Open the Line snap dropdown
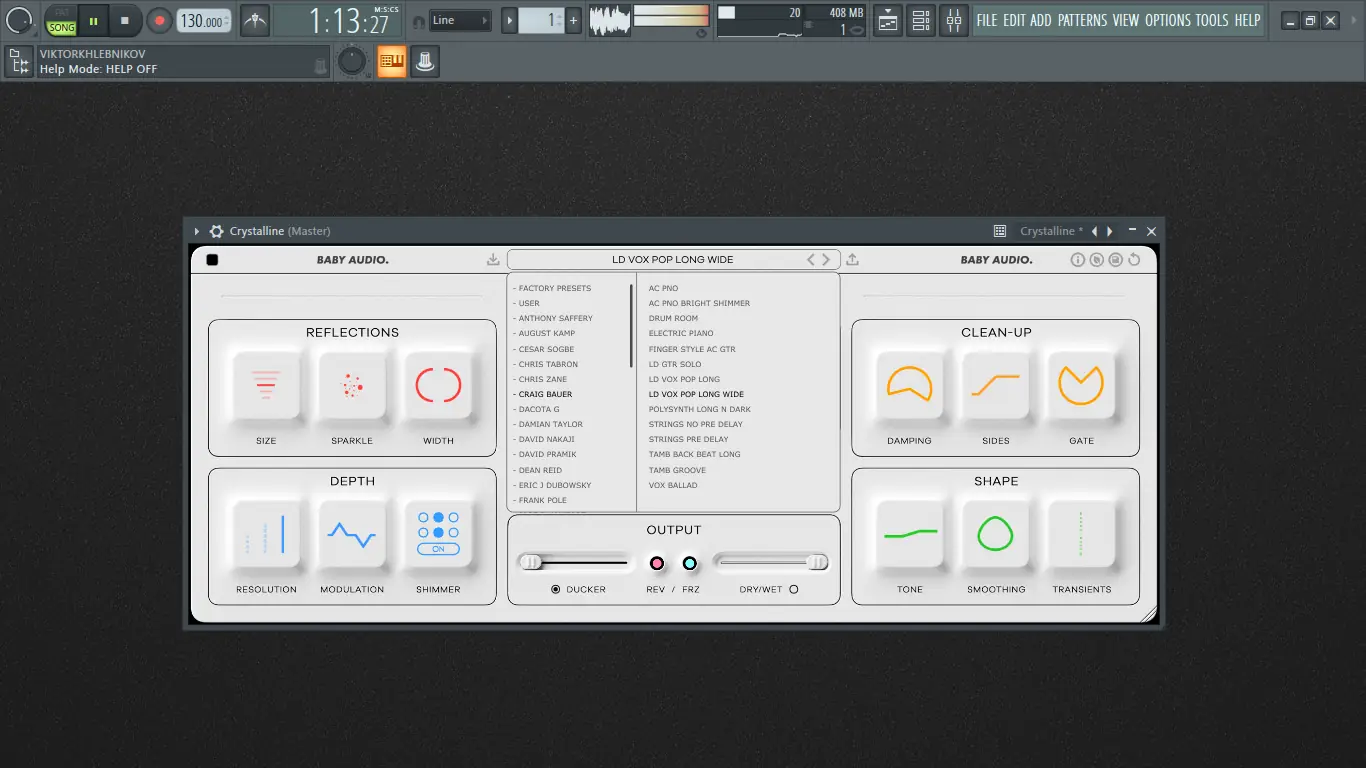Viewport: 1366px width, 768px height. coord(461,20)
